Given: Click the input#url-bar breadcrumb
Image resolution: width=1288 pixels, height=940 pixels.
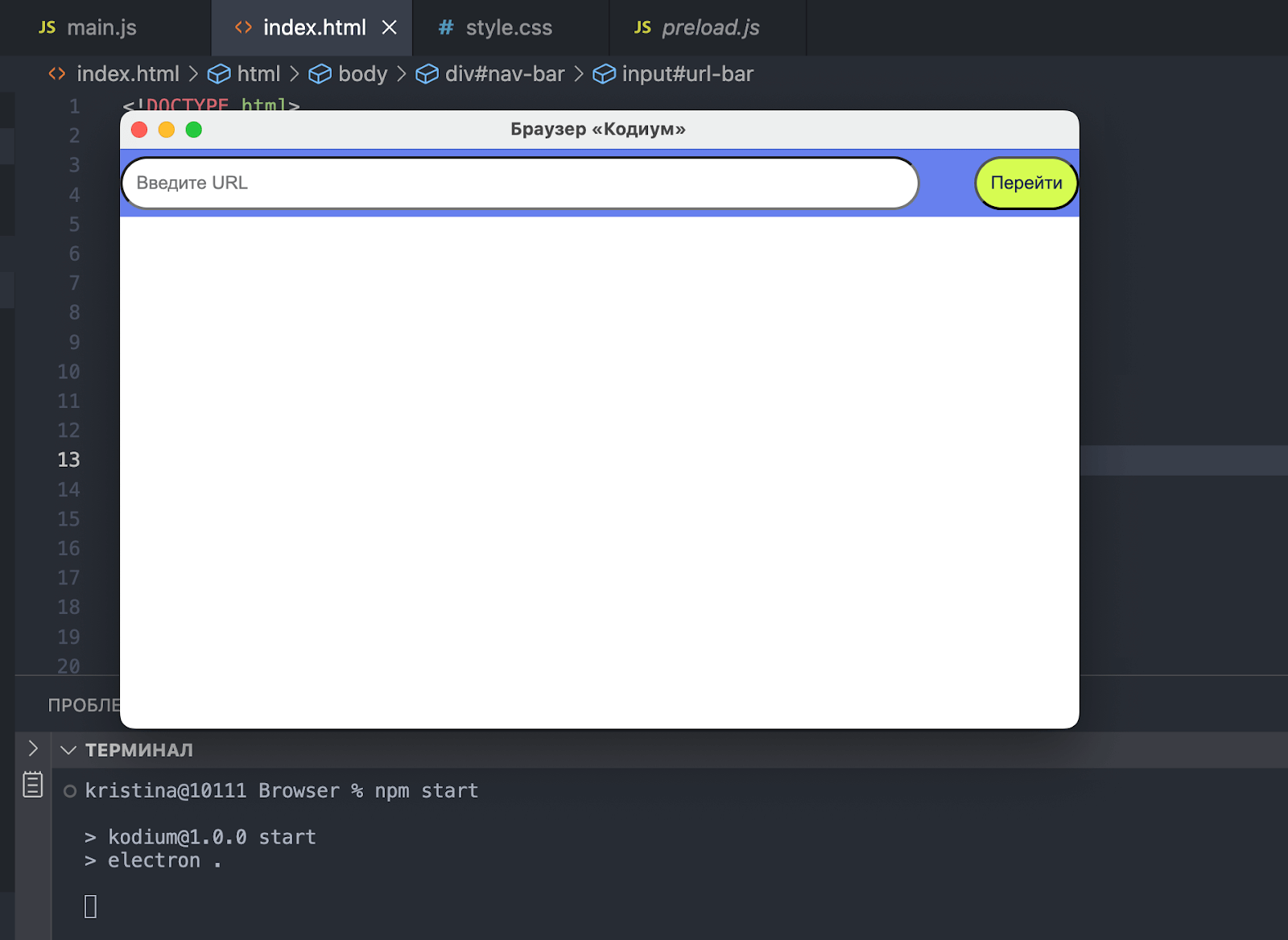Looking at the screenshot, I should coord(687,74).
